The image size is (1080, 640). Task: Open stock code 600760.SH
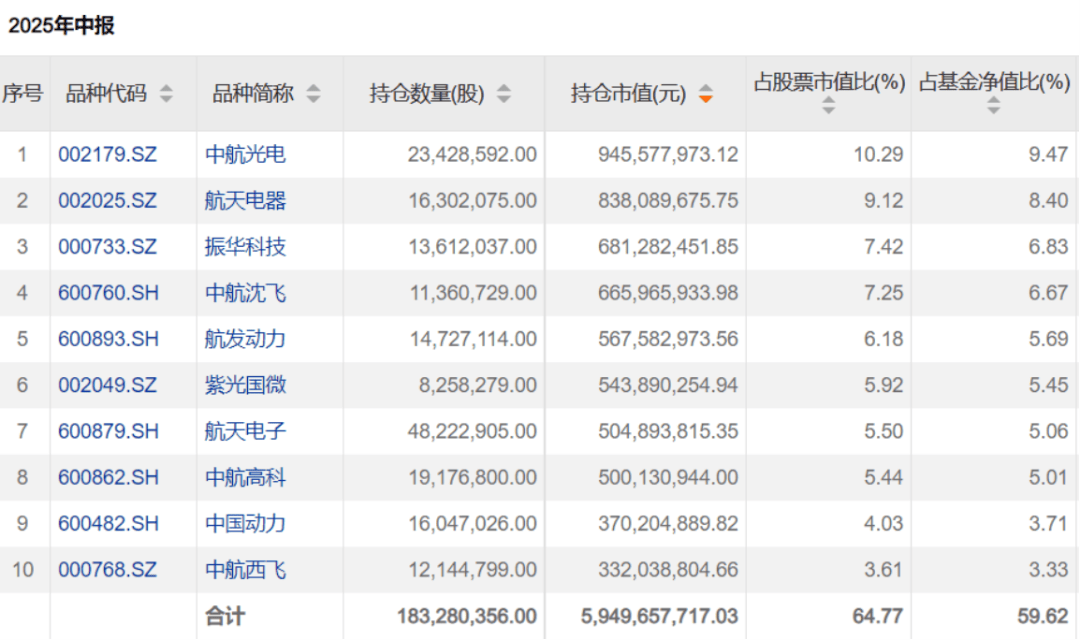point(108,293)
